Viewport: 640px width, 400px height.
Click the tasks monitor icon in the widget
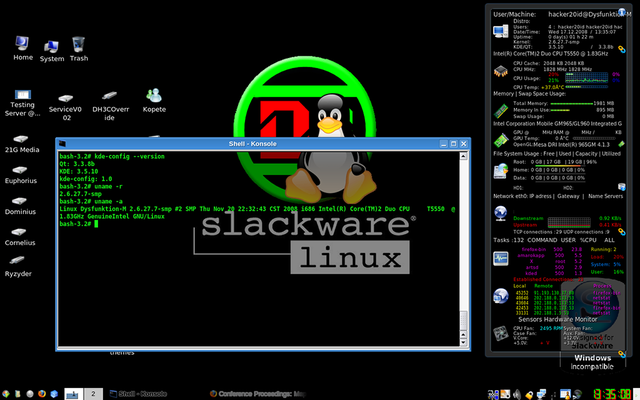(x=500, y=258)
